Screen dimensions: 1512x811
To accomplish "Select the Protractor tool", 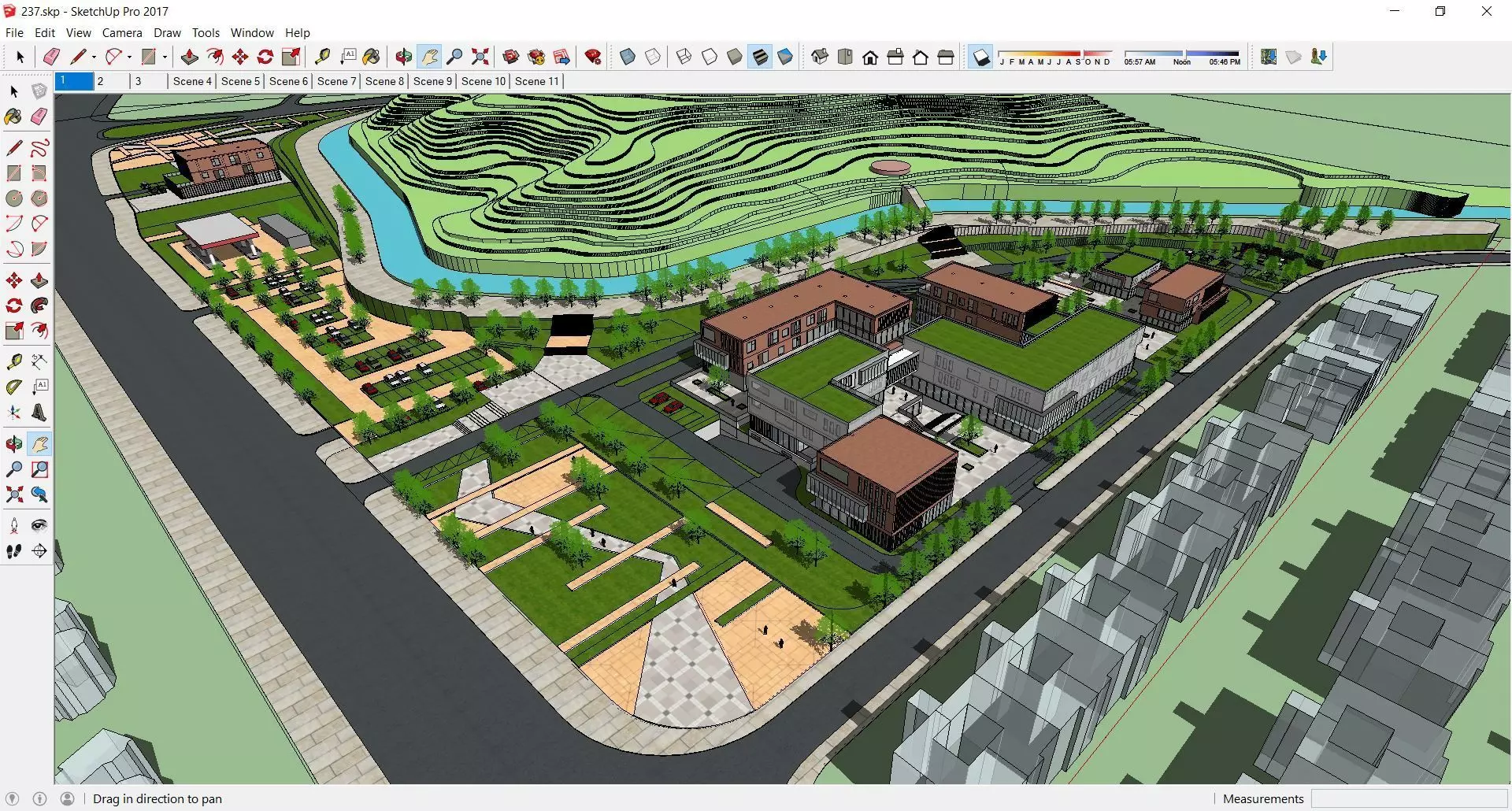I will (x=14, y=387).
